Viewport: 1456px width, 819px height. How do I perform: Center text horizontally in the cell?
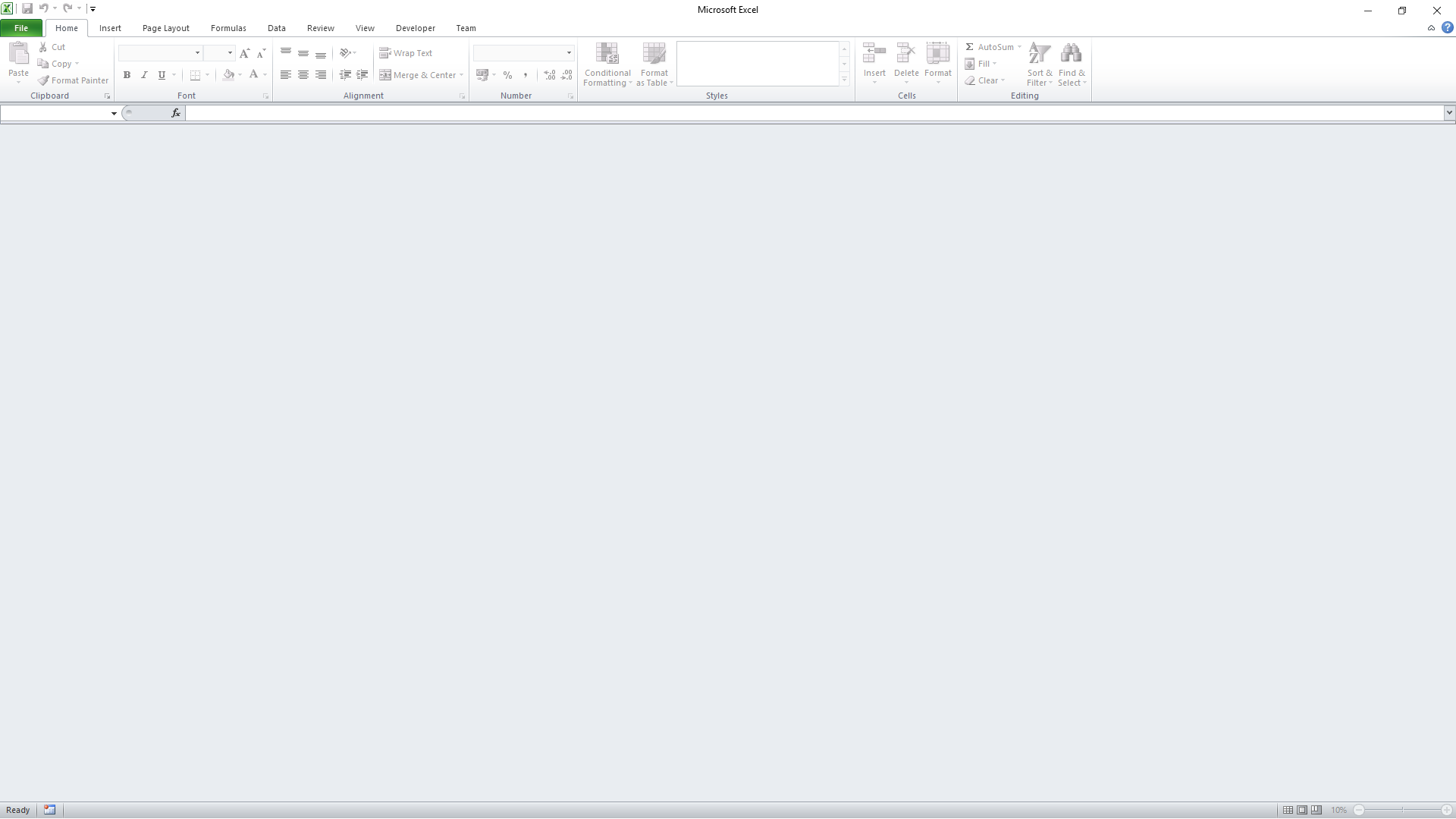tap(303, 75)
